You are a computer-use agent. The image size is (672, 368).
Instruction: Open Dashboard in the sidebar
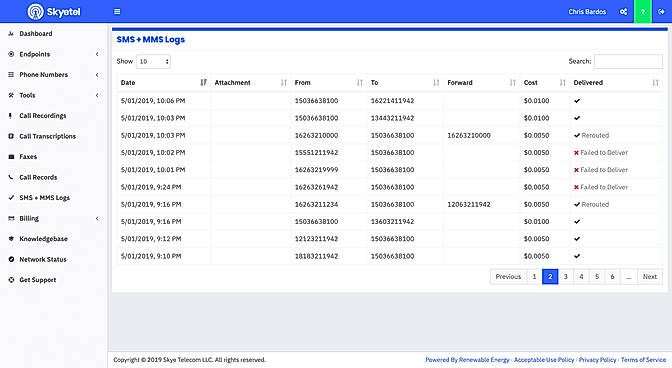point(36,33)
